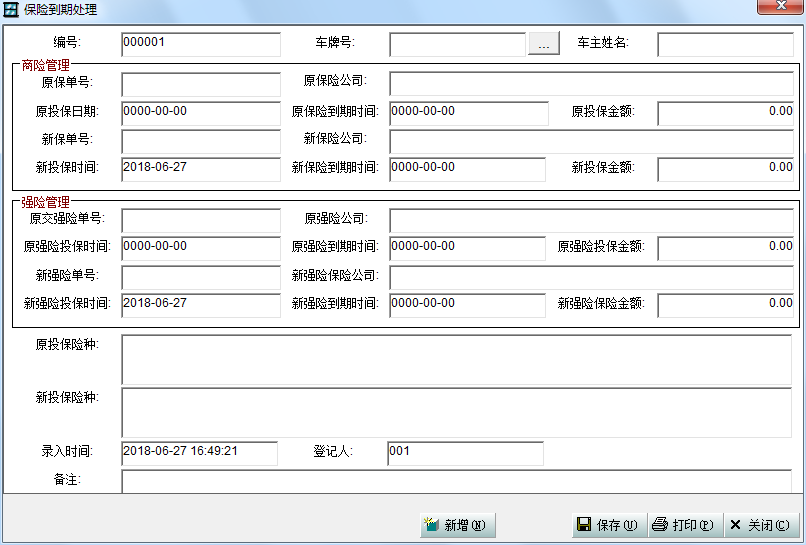Click inside the 原投保险种 text area

(x=456, y=360)
